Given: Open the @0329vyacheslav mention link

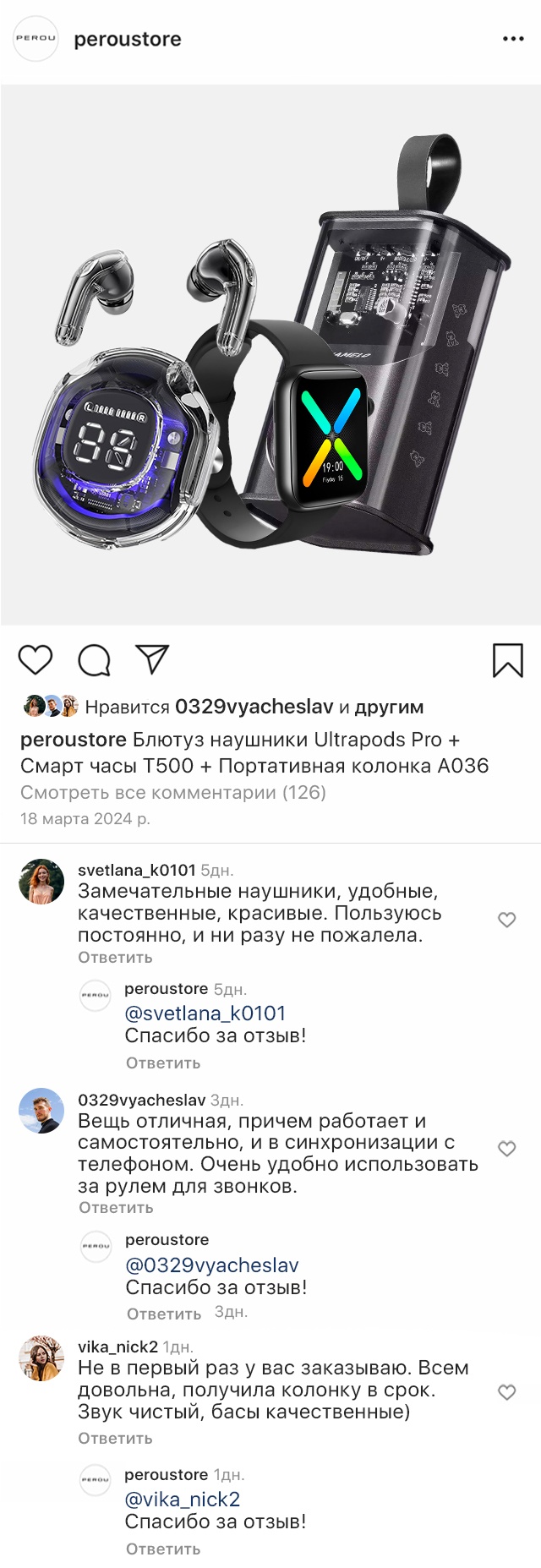Looking at the screenshot, I should pyautogui.click(x=212, y=1265).
